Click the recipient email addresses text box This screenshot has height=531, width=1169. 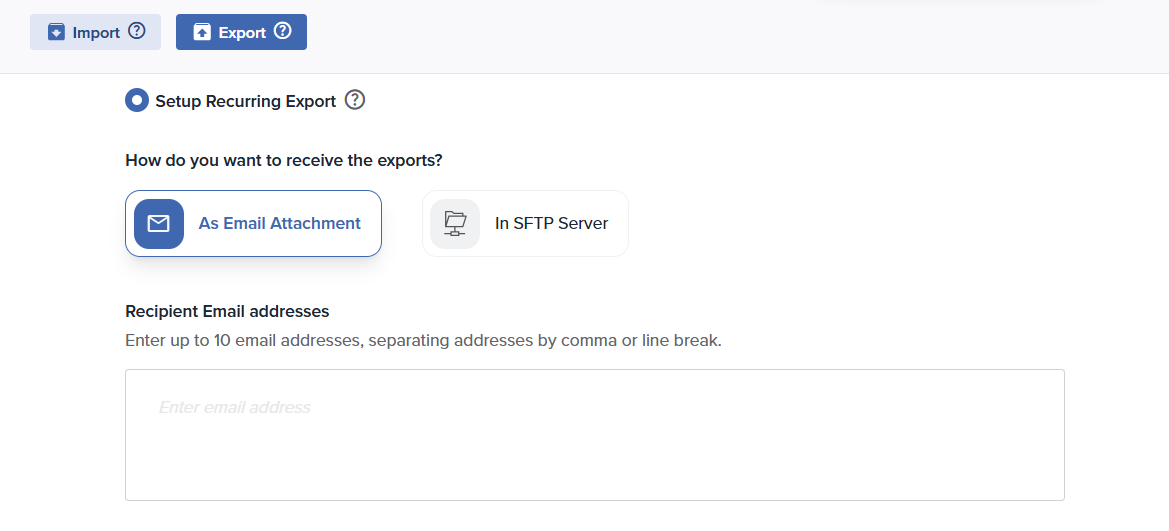[x=594, y=450]
